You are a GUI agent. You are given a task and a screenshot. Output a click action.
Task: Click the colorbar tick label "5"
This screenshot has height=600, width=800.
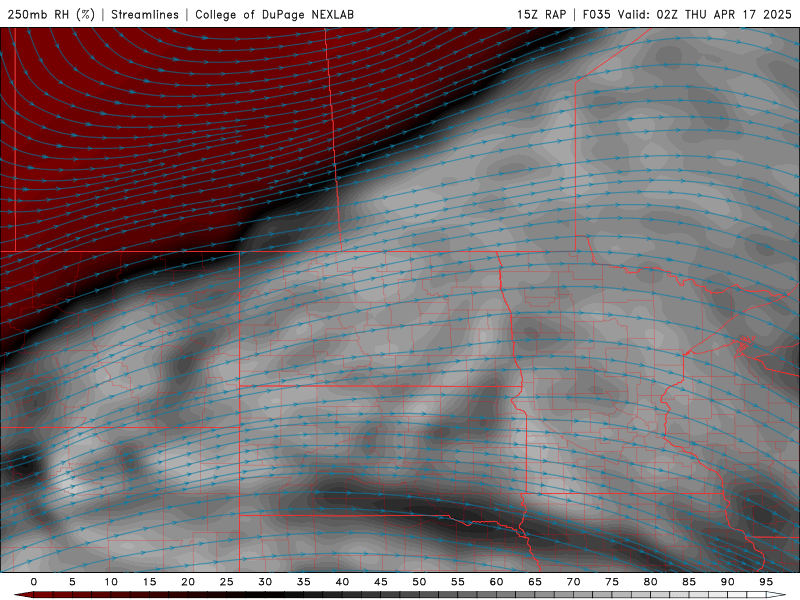click(72, 582)
